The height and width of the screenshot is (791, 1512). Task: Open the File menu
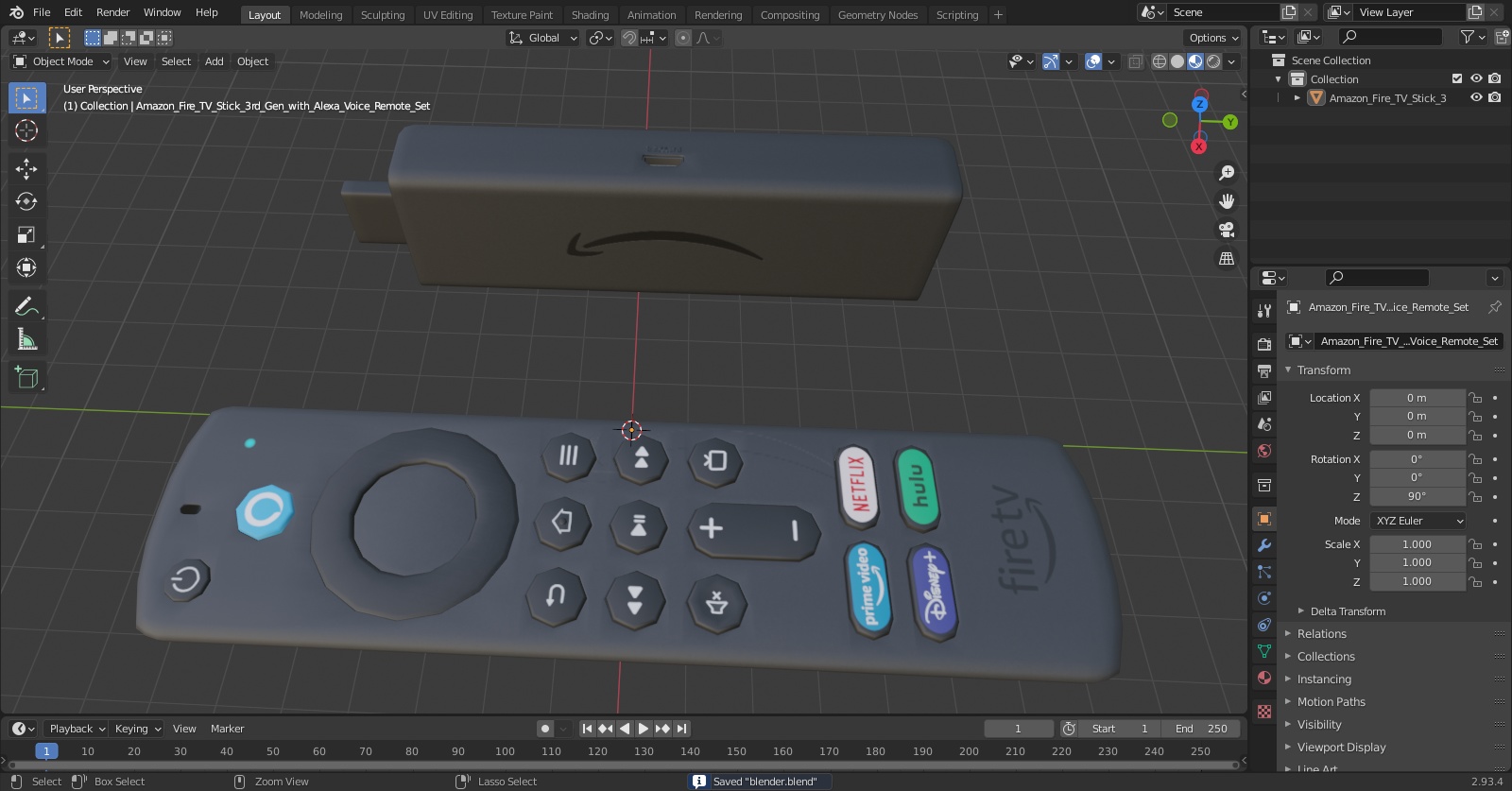click(42, 12)
